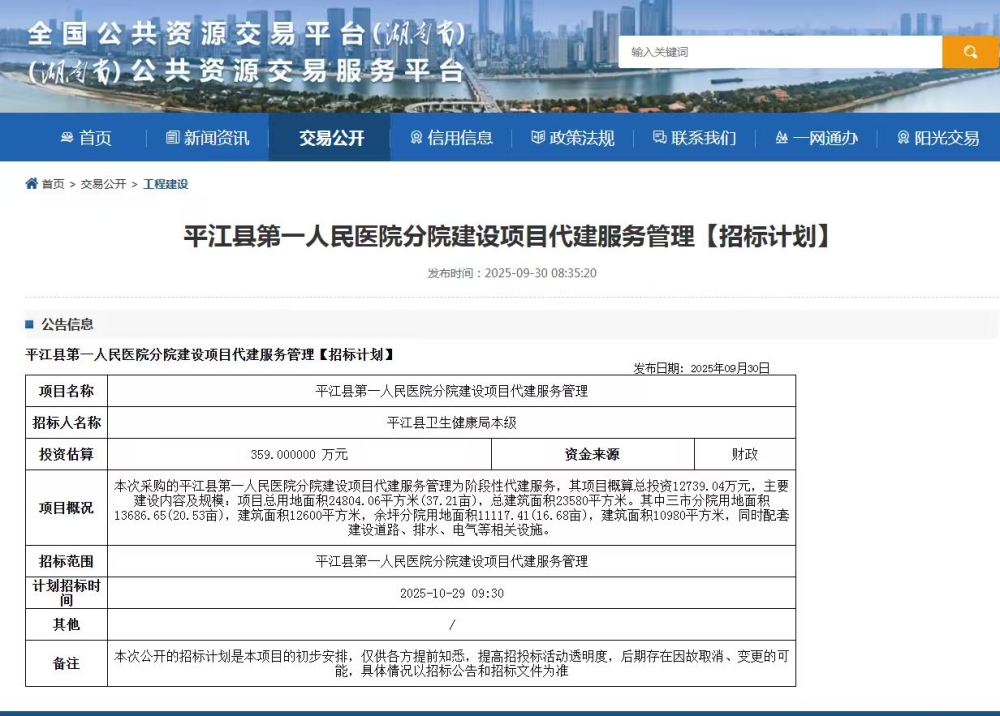This screenshot has height=716, width=1000.
Task: Click 工程建设 breadcrumb link
Action: point(165,184)
